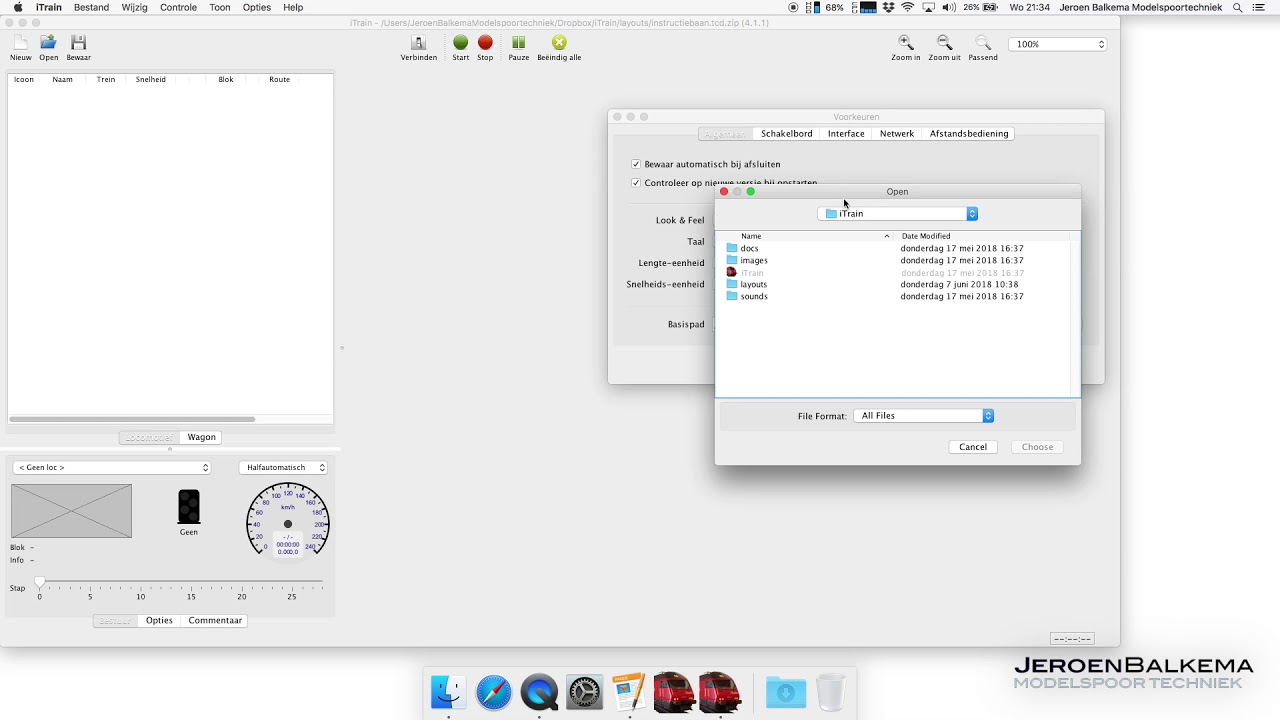Switch to the Schakelbord preferences tab

pyautogui.click(x=786, y=133)
